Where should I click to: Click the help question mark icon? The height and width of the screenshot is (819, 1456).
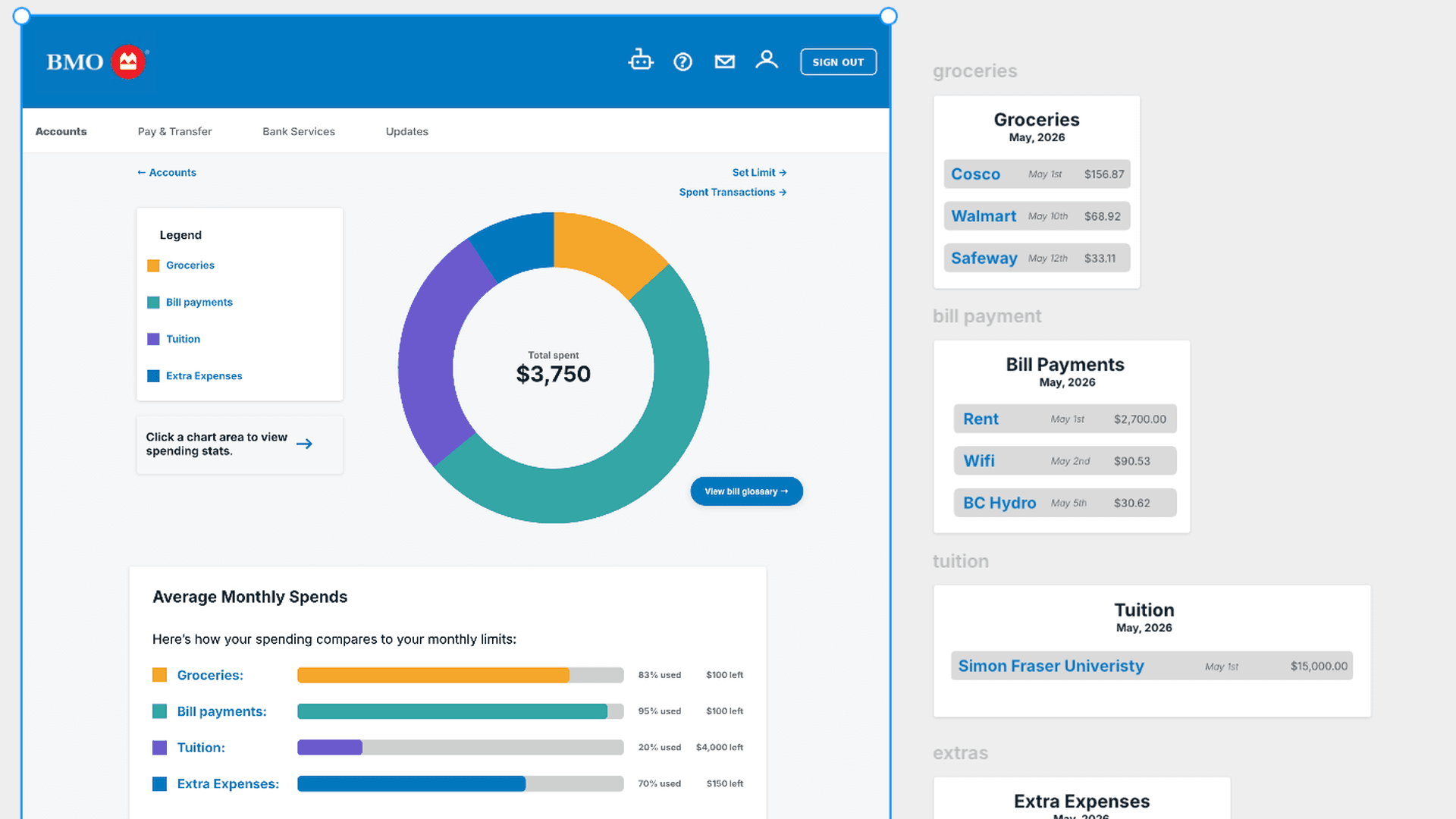[x=682, y=61]
